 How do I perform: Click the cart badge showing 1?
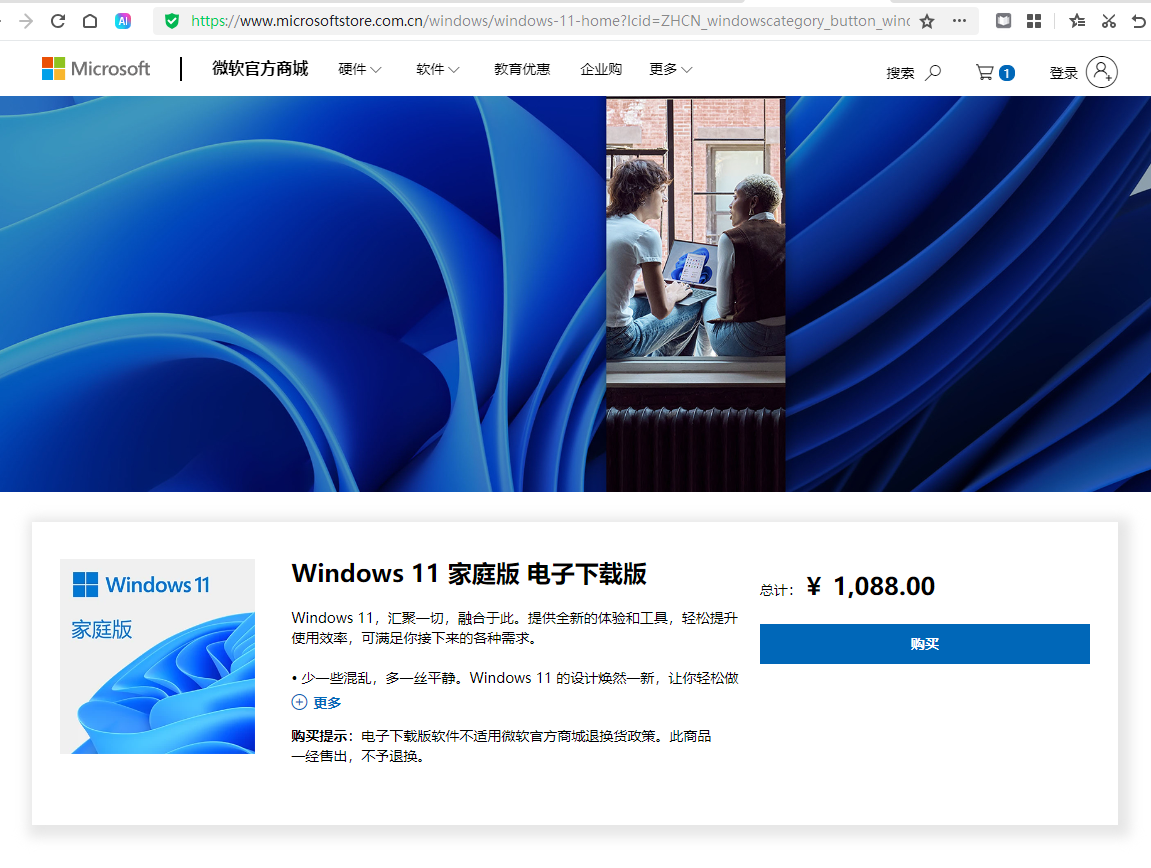1007,73
